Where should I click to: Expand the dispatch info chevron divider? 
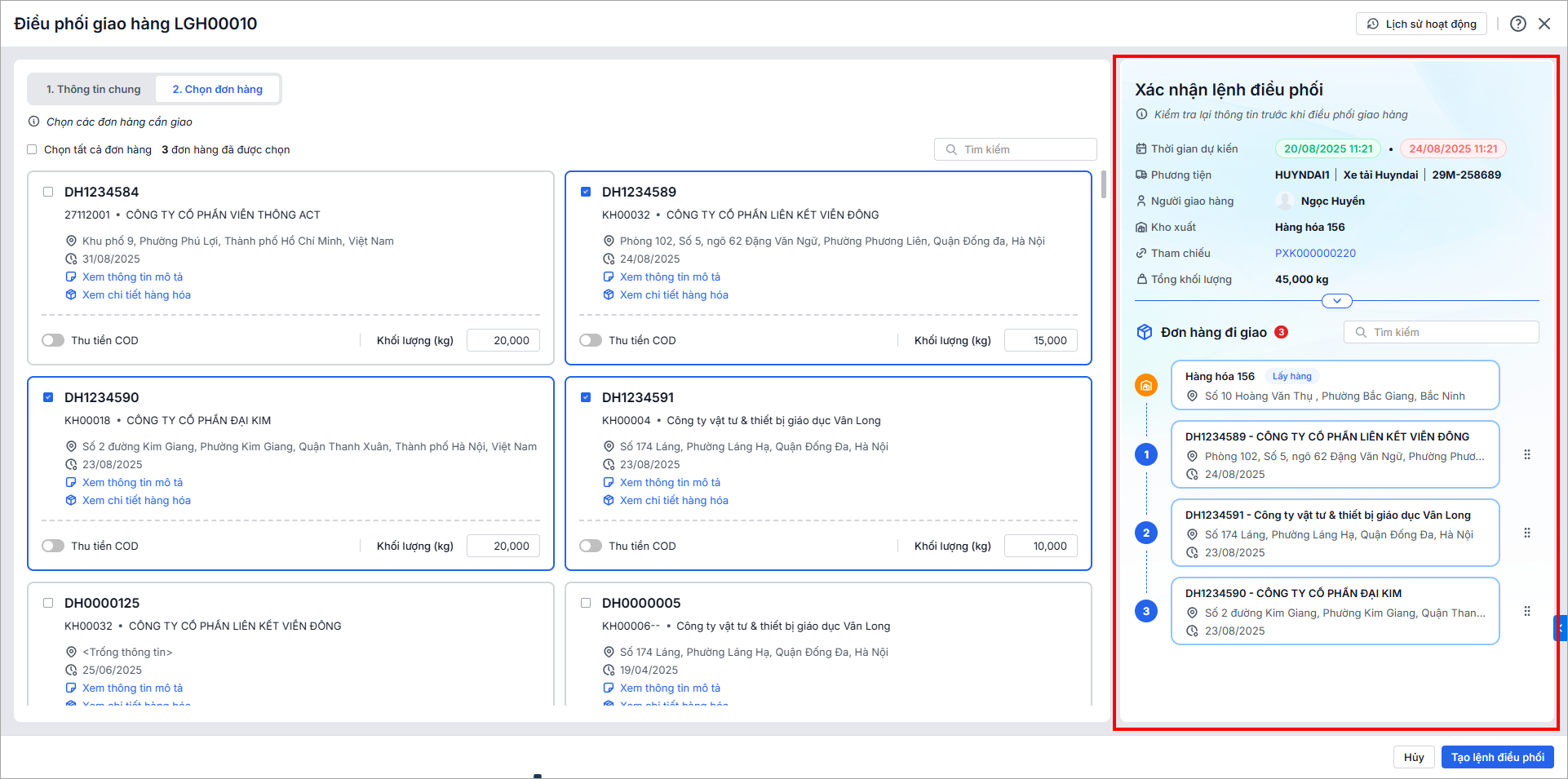1336,301
